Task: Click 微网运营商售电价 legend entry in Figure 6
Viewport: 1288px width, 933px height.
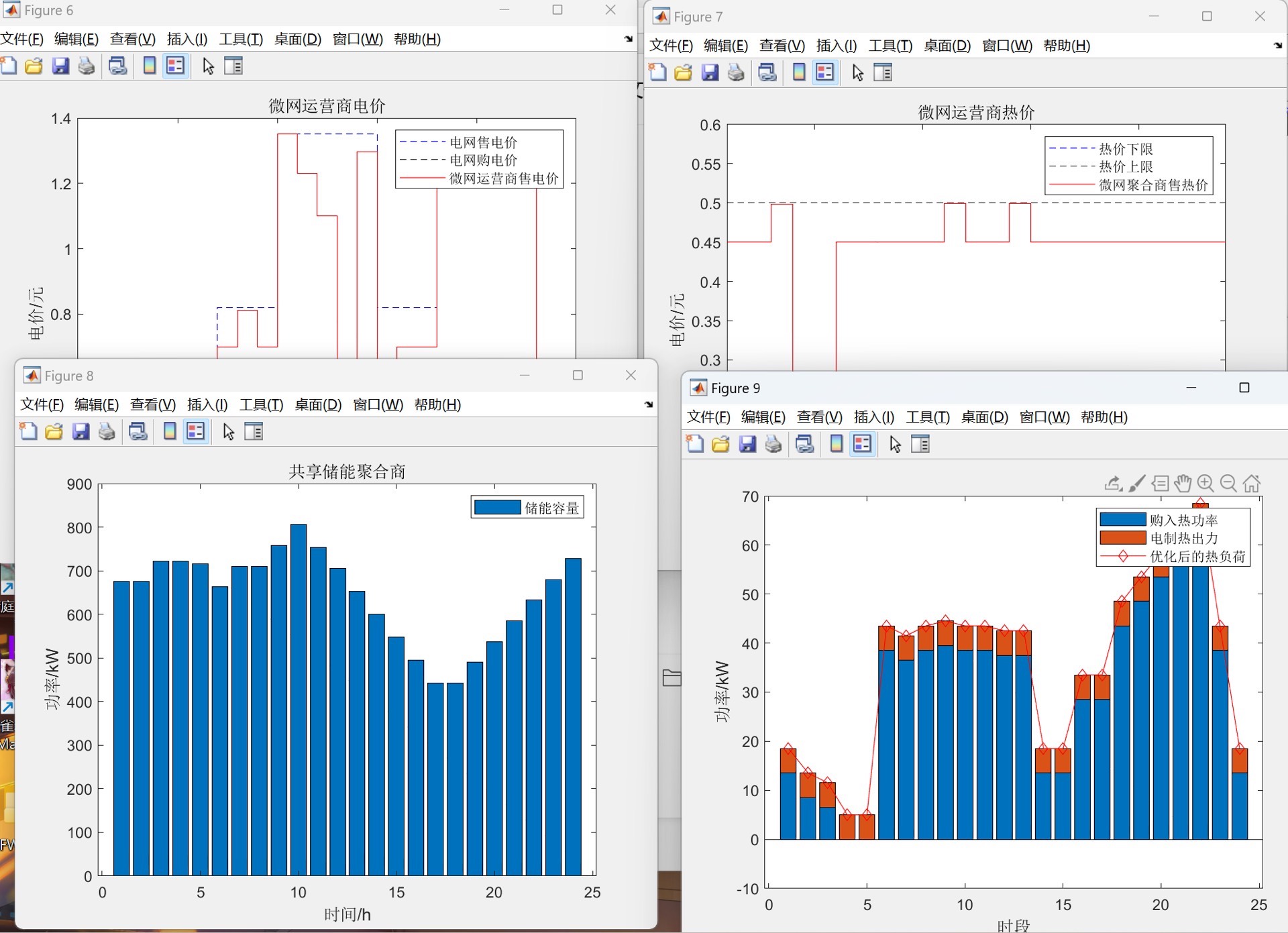Action: pos(503,178)
